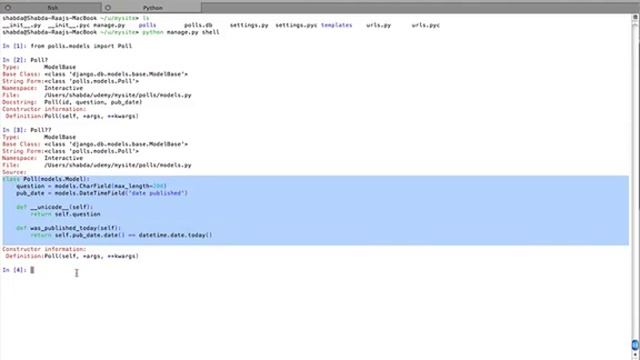The width and height of the screenshot is (640, 360).
Task: Click the 'urls.pyc' file name
Action: pos(426,25)
